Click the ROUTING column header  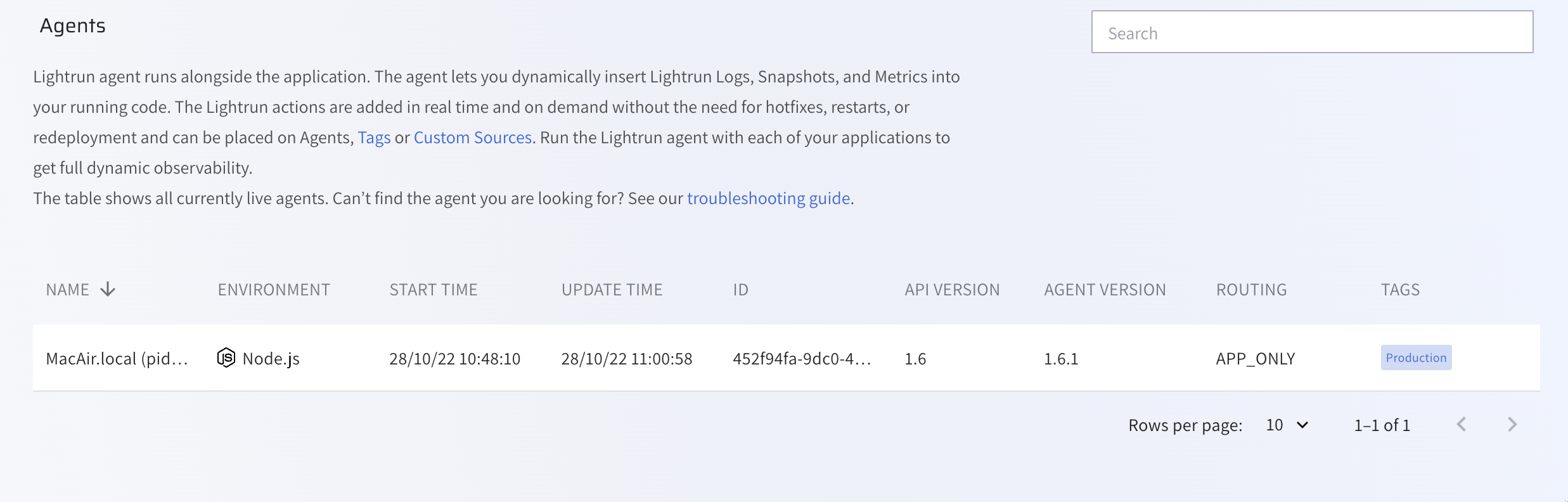pos(1251,290)
